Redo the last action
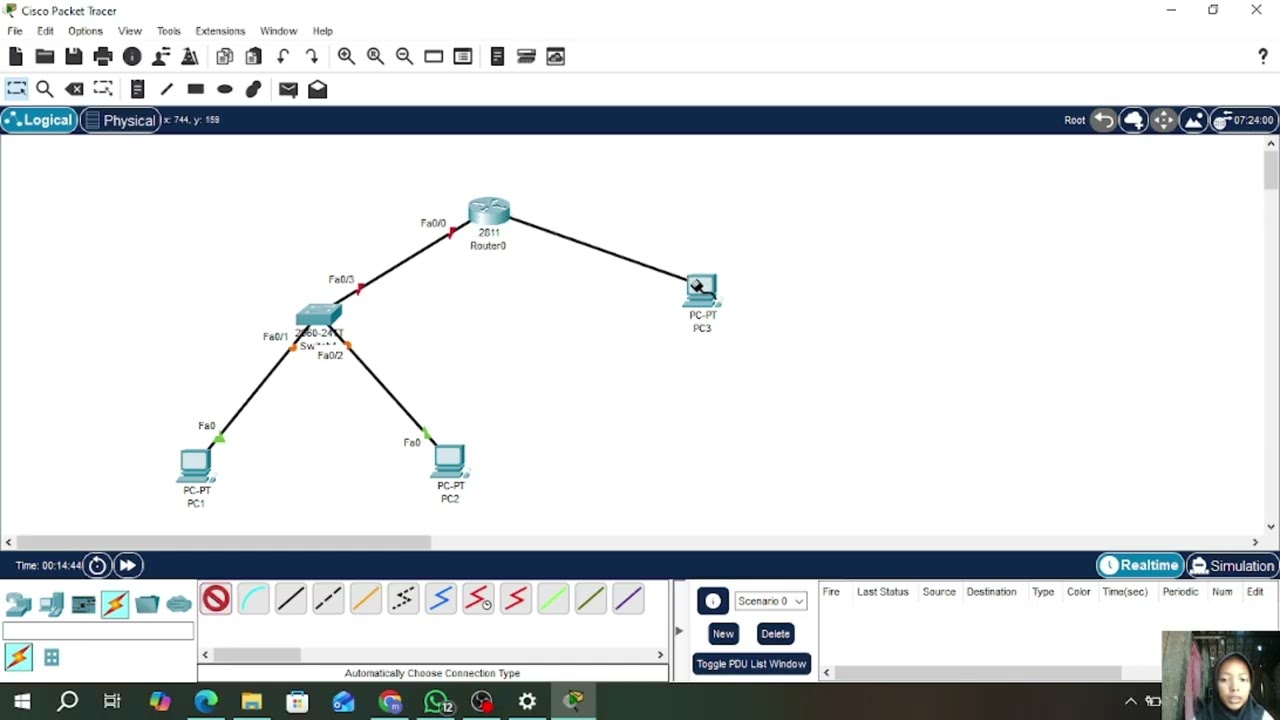Screen dimensions: 1280x720 (x=312, y=57)
